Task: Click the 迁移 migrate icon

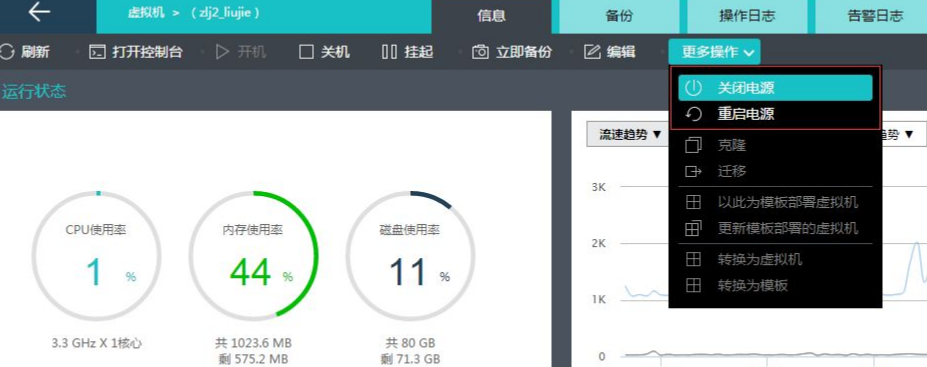Action: 693,171
